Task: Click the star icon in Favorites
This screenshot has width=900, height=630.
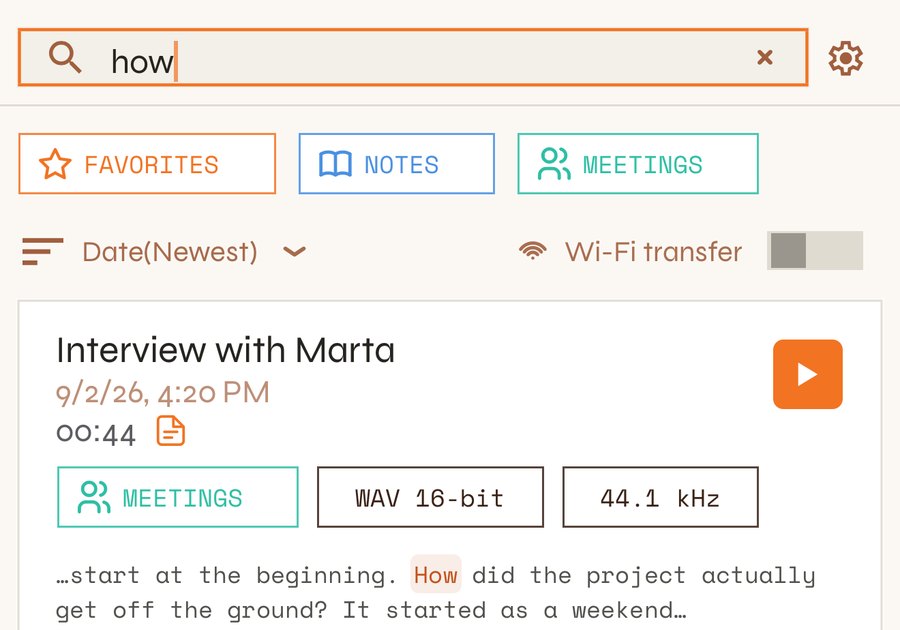Action: tap(55, 164)
